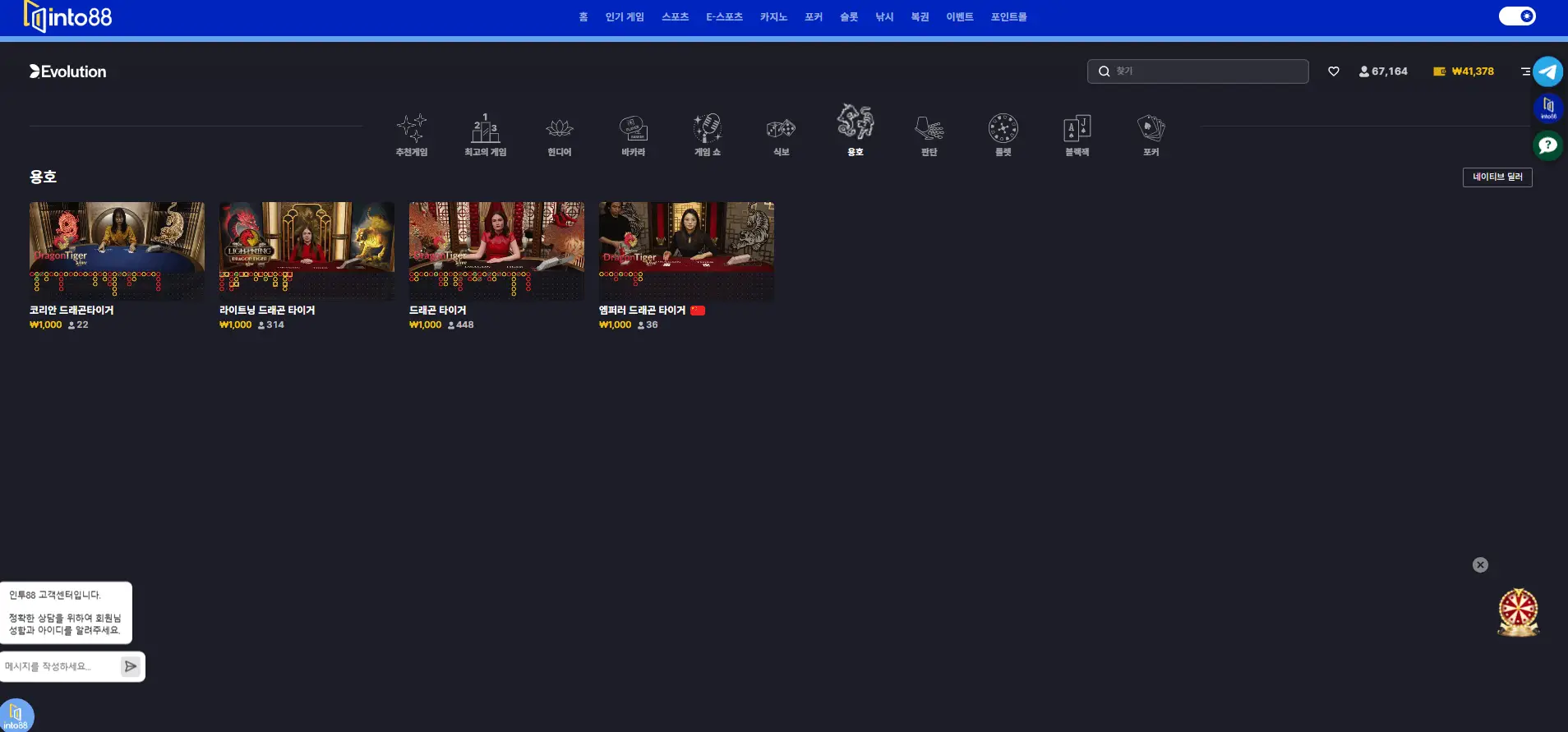Open the 드래곤 타이거 game thumbnail with 448 players
The image size is (1568, 732).
pos(497,251)
